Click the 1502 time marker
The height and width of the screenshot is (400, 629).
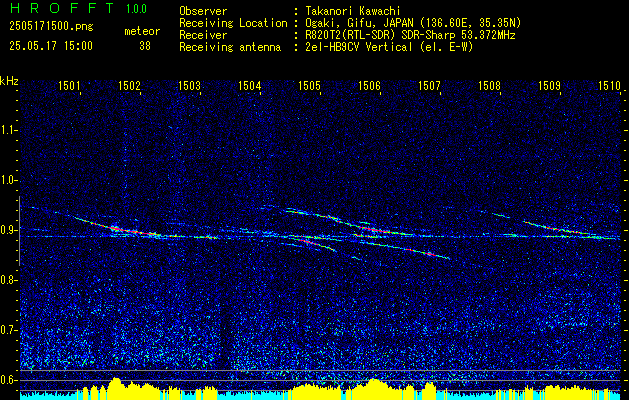click(x=129, y=85)
